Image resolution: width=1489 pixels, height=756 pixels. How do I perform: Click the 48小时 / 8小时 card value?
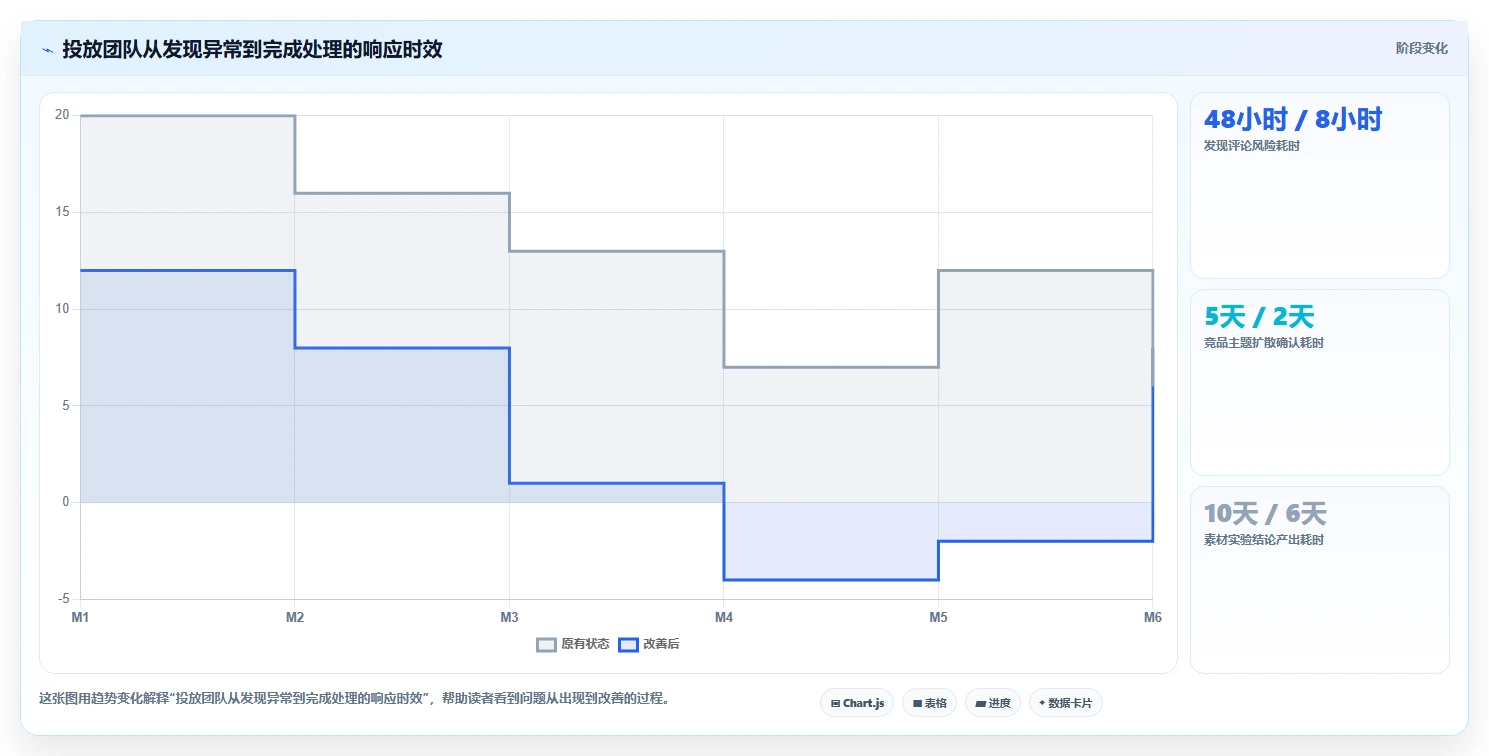pos(1293,120)
